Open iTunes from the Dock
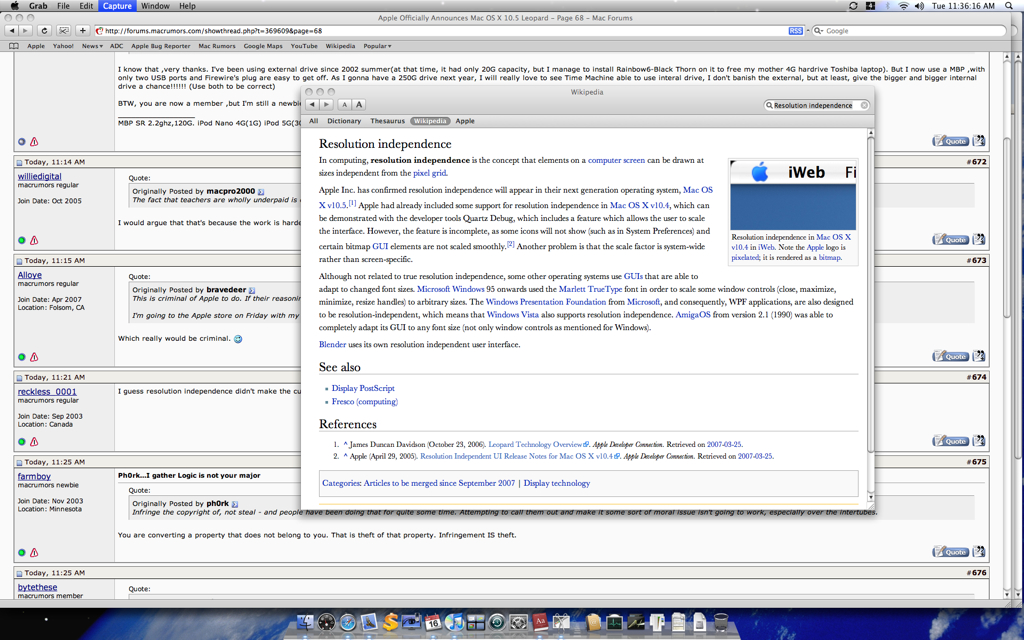Image resolution: width=1024 pixels, height=640 pixels. 455,622
